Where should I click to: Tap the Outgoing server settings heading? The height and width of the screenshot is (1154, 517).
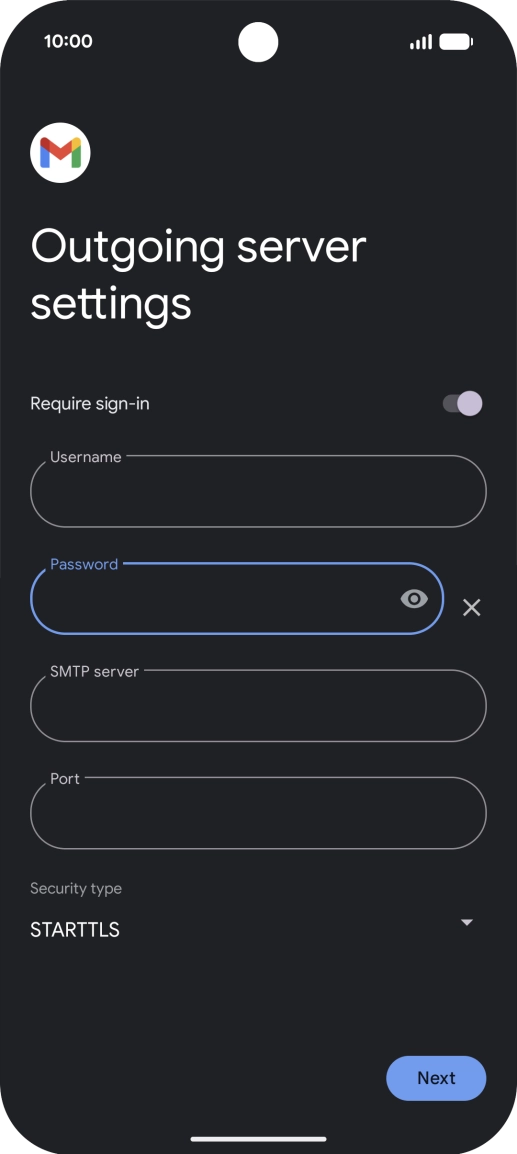click(198, 275)
